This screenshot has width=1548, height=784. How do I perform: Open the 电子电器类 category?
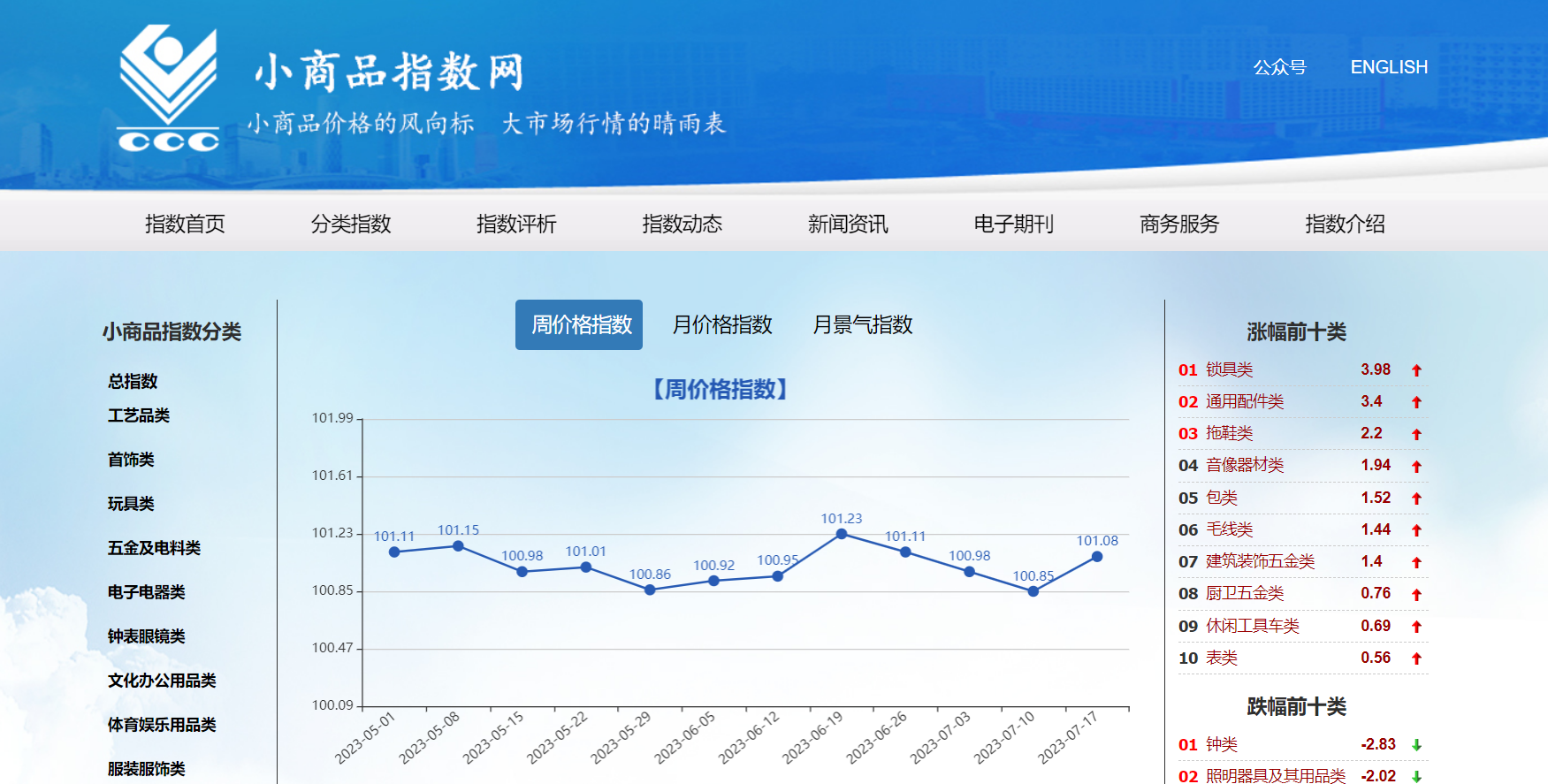(146, 592)
